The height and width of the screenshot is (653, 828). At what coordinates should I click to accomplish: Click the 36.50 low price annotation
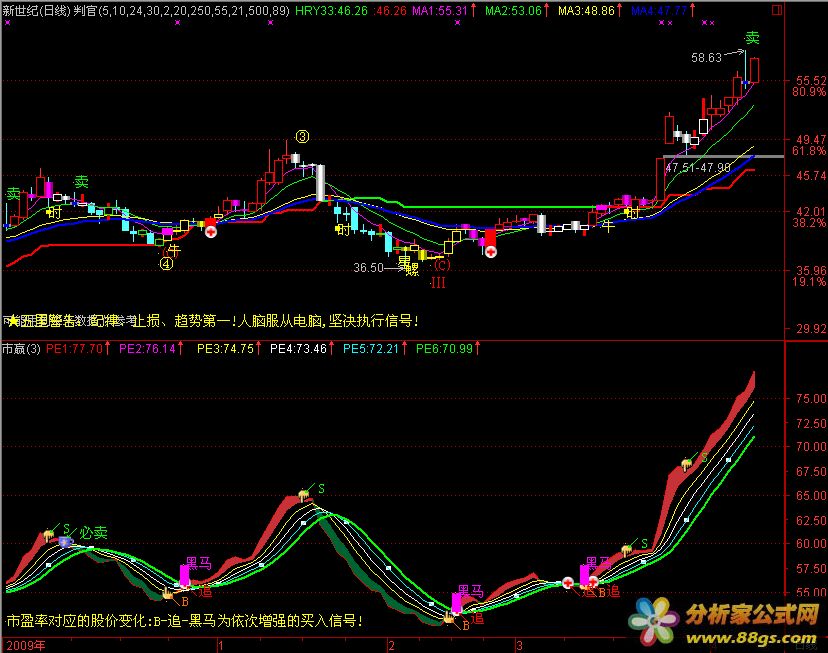pos(369,268)
